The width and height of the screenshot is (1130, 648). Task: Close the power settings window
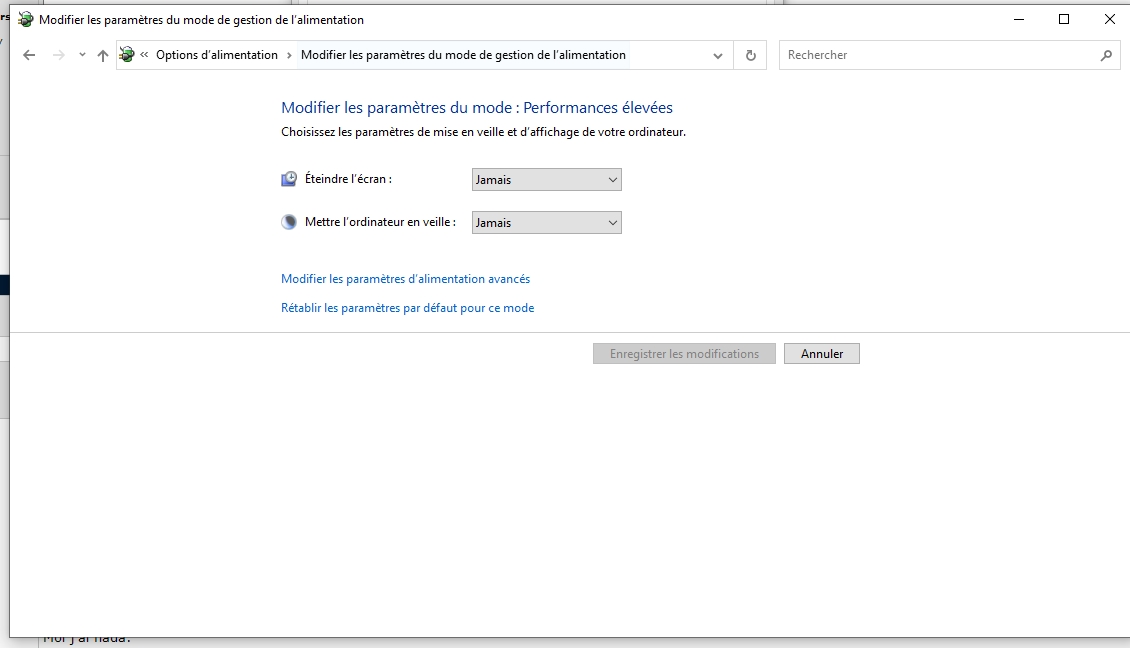pyautogui.click(x=1110, y=19)
